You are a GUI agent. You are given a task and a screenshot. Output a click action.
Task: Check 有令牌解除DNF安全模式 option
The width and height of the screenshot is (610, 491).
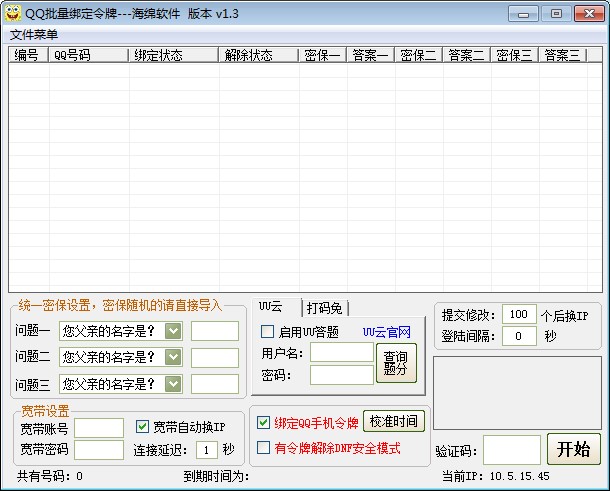[264, 448]
